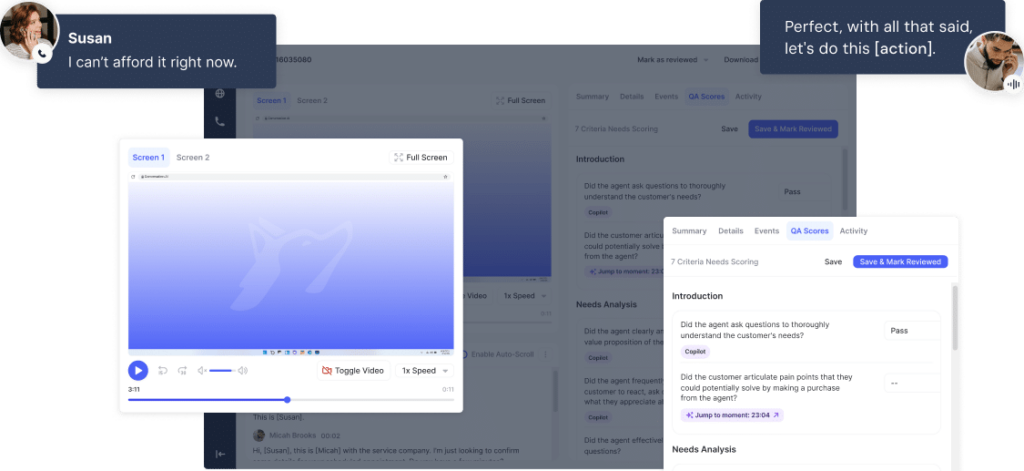Click the '7 Criteria Needs Scoring' text in front card
Image resolution: width=1024 pixels, height=471 pixels.
pos(714,261)
